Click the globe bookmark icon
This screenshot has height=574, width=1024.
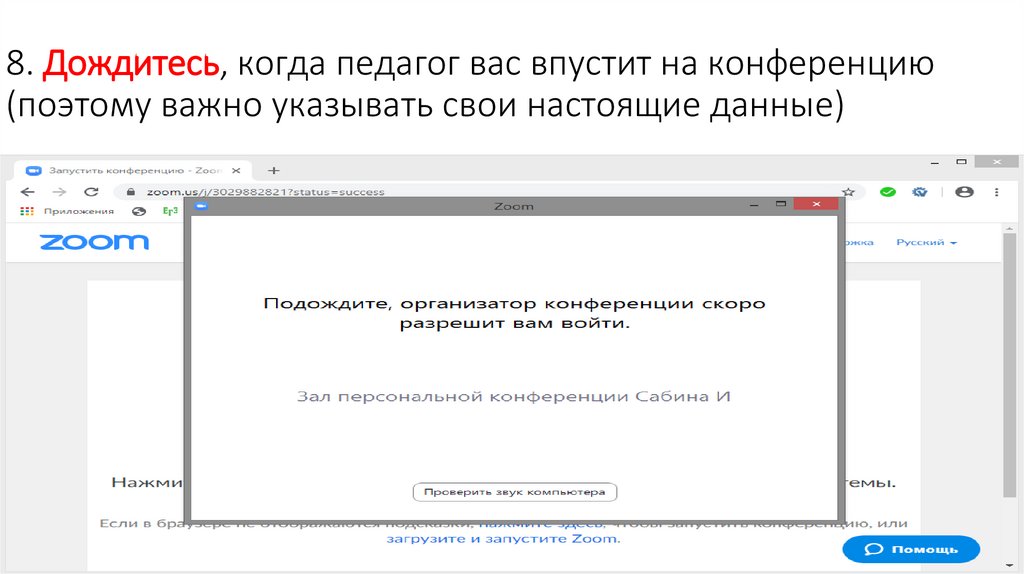point(138,211)
